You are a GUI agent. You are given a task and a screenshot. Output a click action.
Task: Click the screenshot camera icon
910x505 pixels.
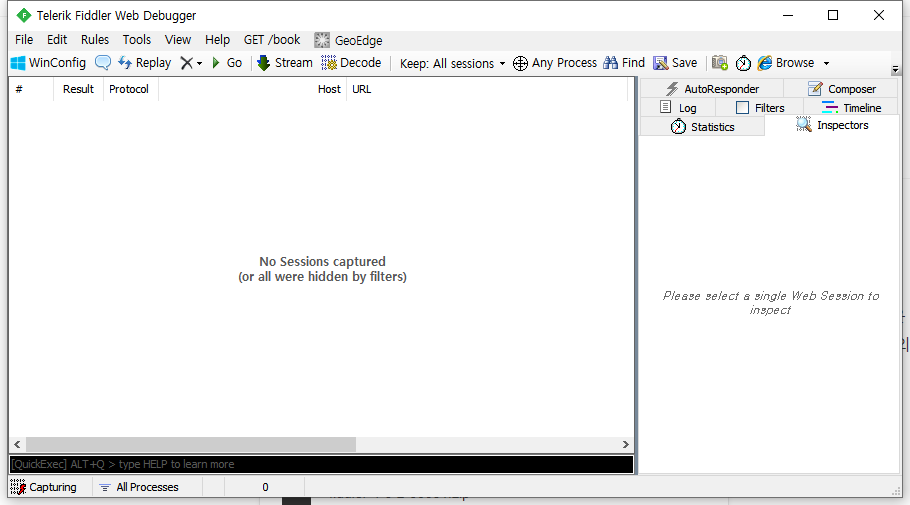click(x=720, y=63)
